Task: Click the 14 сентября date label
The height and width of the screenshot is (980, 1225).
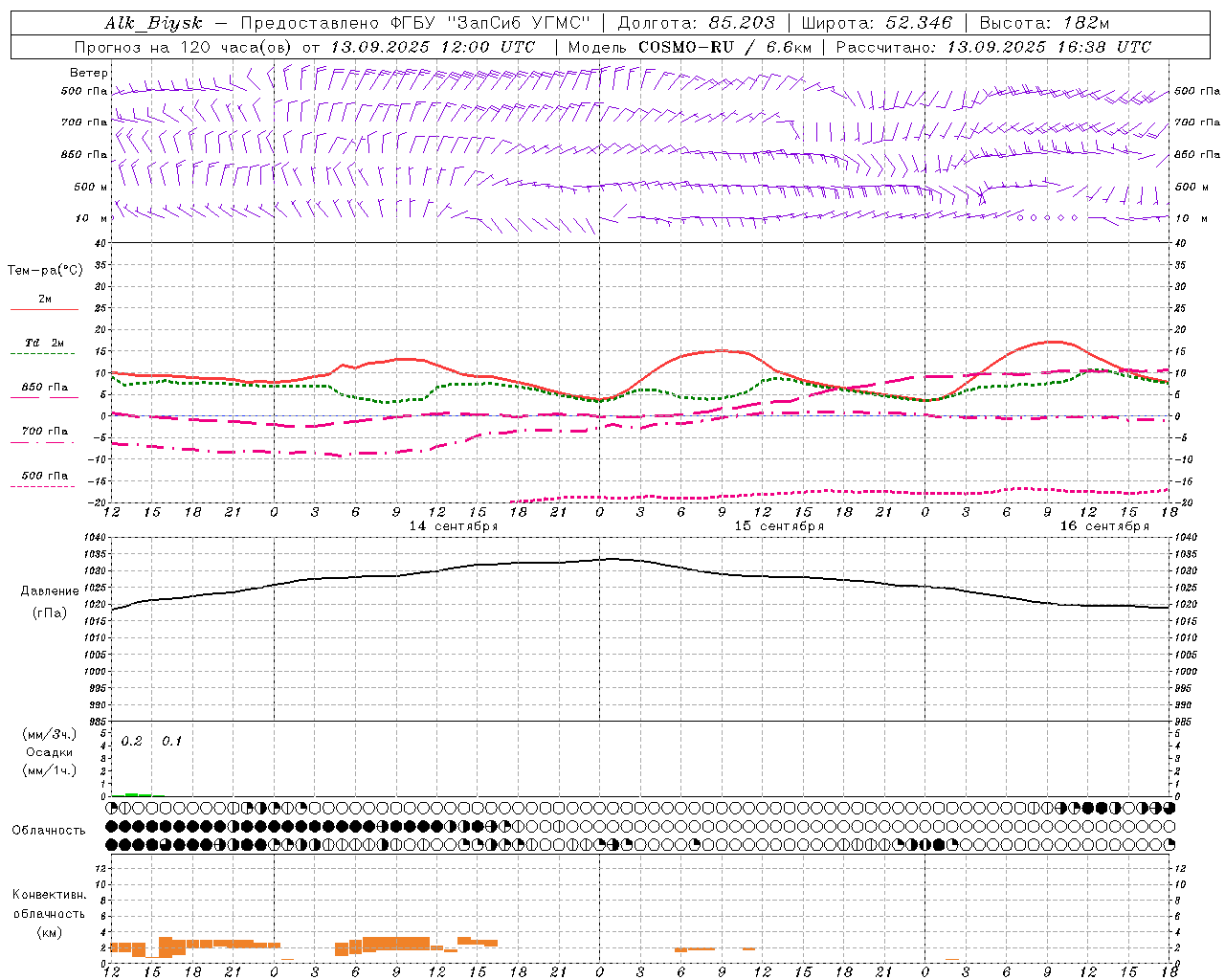Action: (x=454, y=526)
